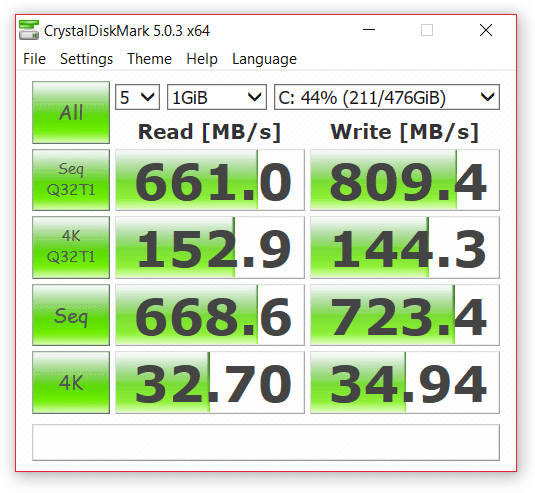Viewport: 535px width, 493px height.
Task: Minimize the CrystalDiskMark window
Action: coord(368,30)
